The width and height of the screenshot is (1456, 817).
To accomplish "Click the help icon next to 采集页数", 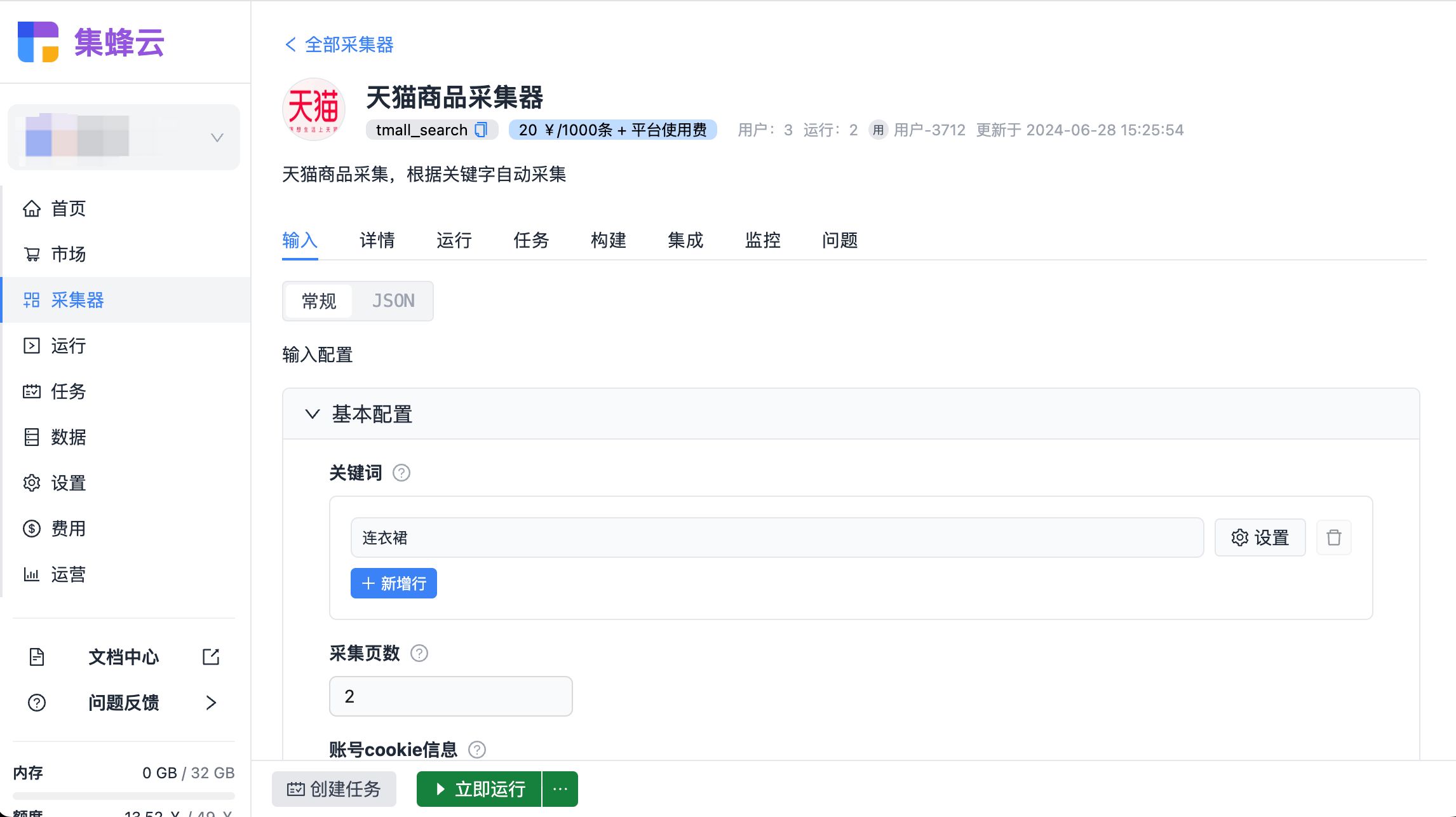I will pyautogui.click(x=419, y=653).
